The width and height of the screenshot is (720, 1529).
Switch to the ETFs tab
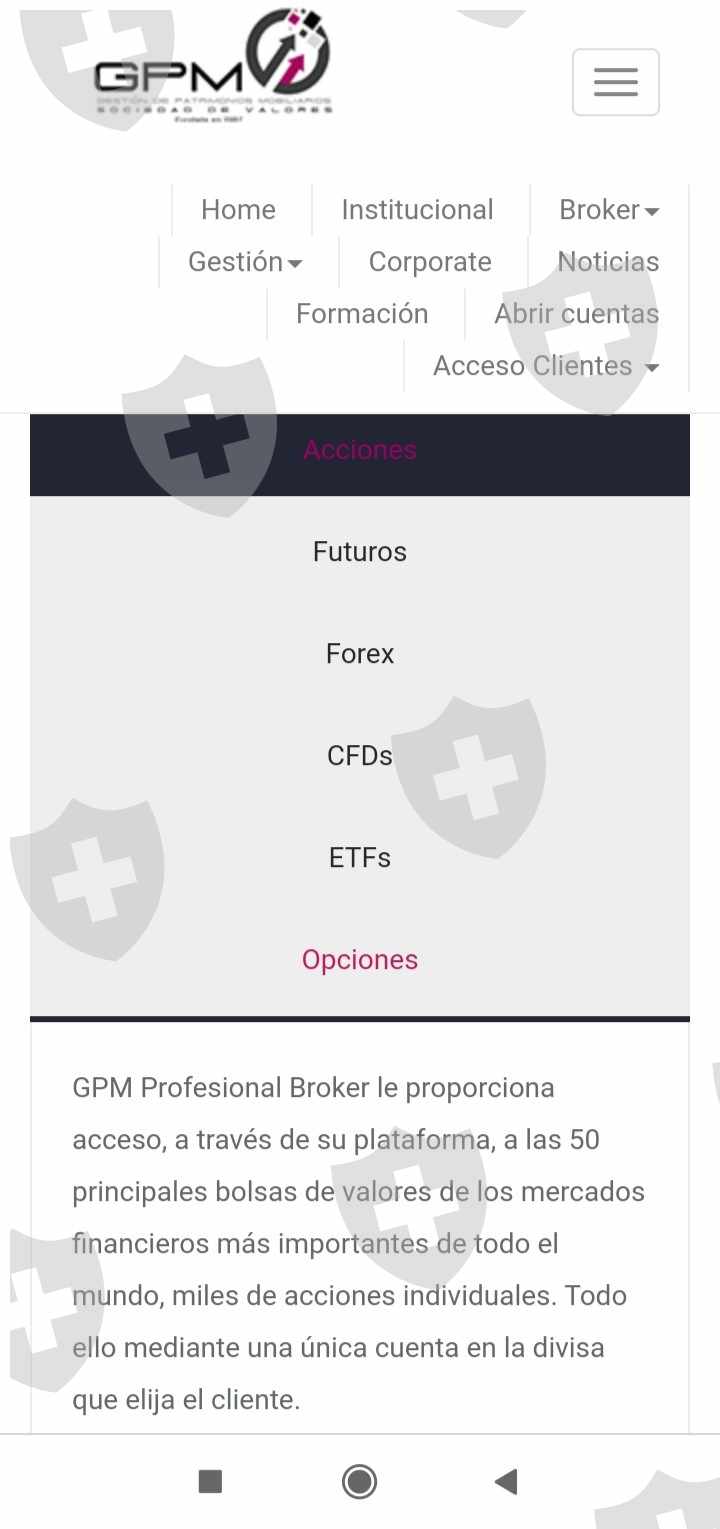[360, 858]
